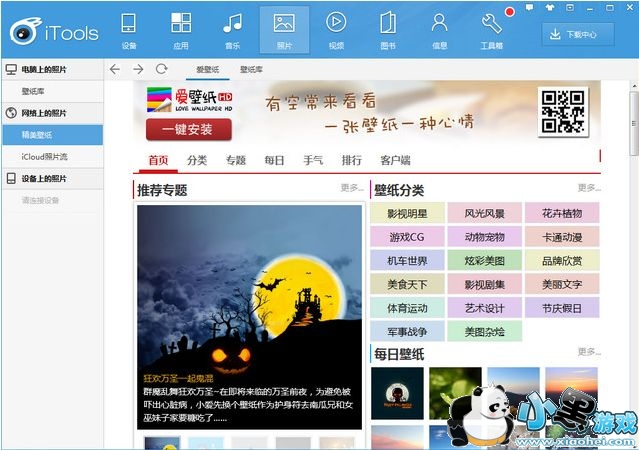This screenshot has height=450, width=639.
Task: Choose the 风光风景 category
Action: point(485,213)
